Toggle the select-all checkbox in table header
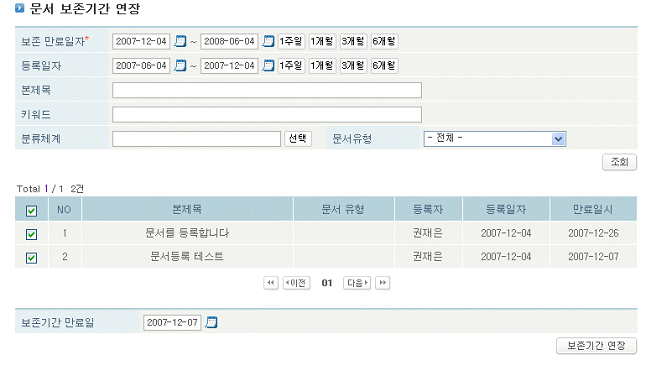 click(31, 211)
